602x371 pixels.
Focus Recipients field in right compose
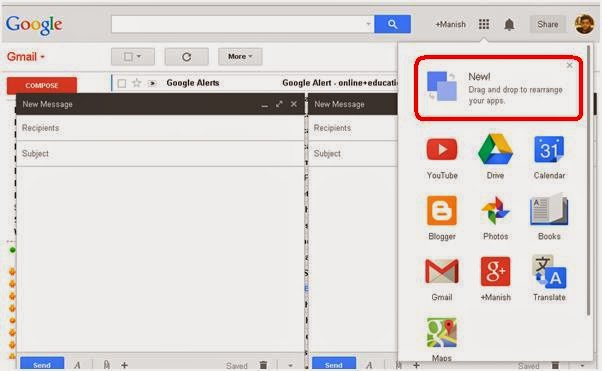coord(353,128)
